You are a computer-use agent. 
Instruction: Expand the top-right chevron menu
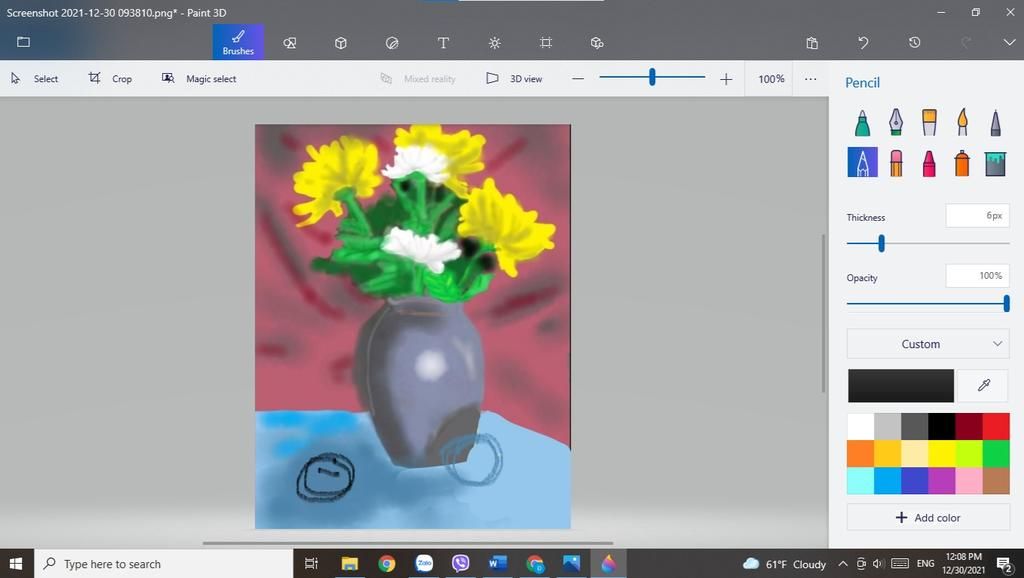(x=1008, y=42)
